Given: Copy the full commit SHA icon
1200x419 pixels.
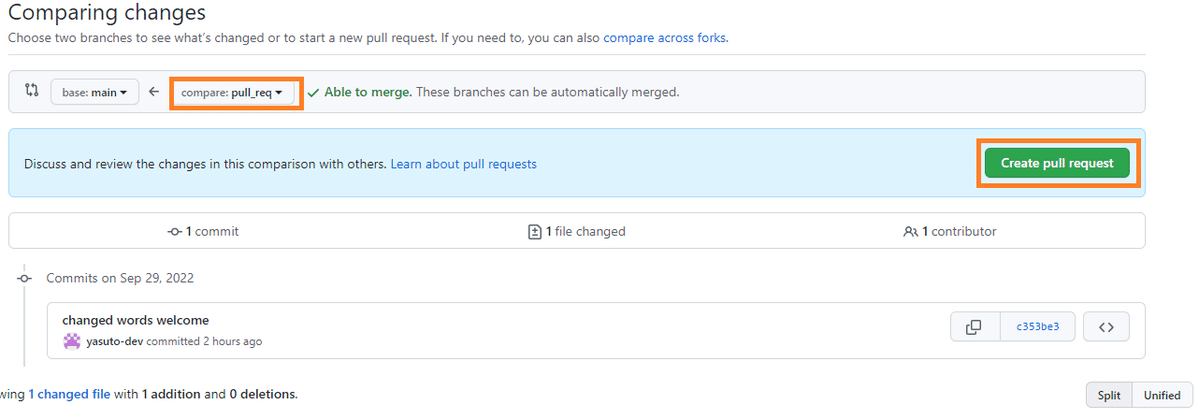Looking at the screenshot, I should pyautogui.click(x=974, y=327).
